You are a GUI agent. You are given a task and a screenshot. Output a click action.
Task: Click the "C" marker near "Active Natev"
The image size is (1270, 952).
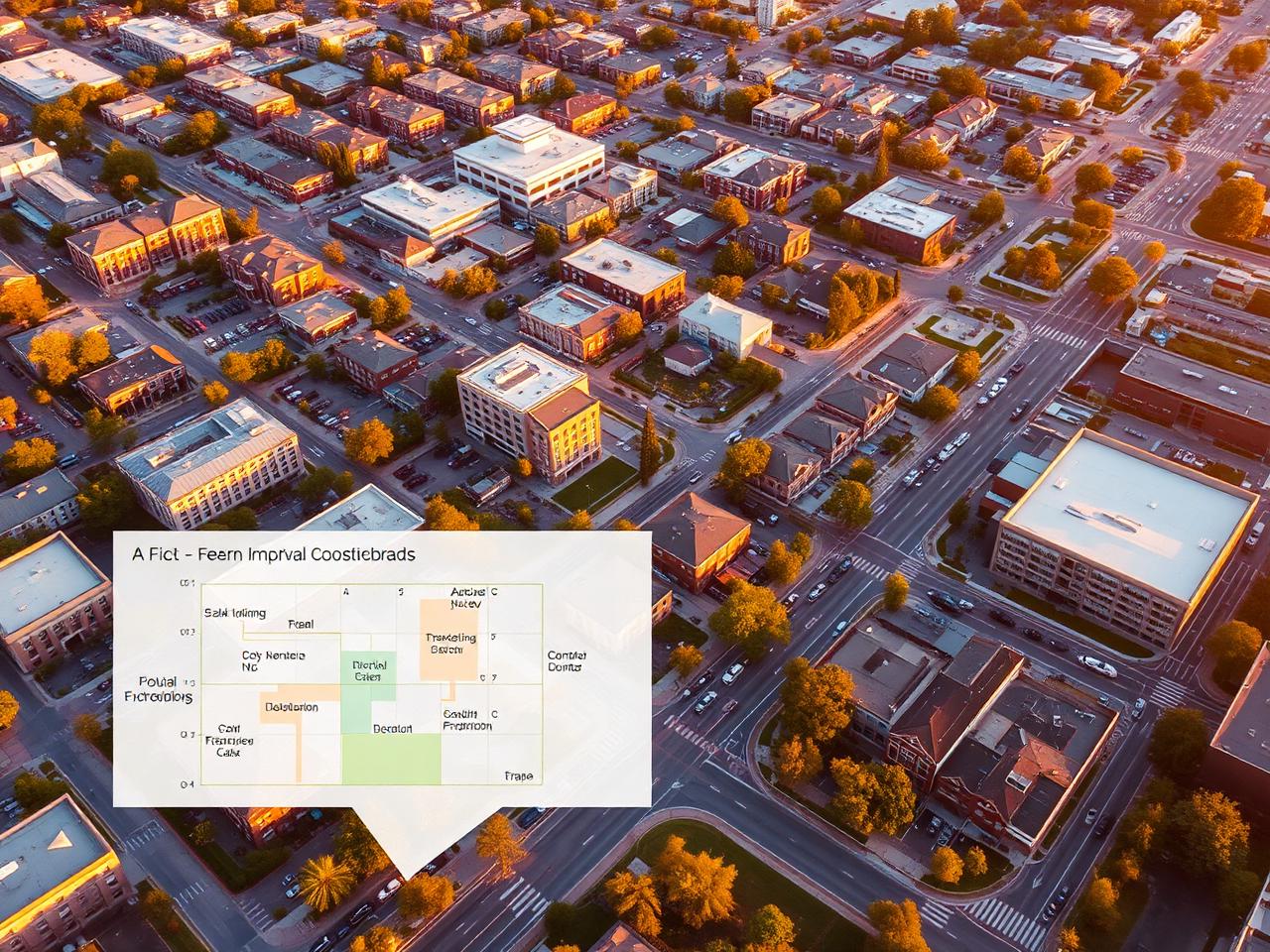[493, 591]
